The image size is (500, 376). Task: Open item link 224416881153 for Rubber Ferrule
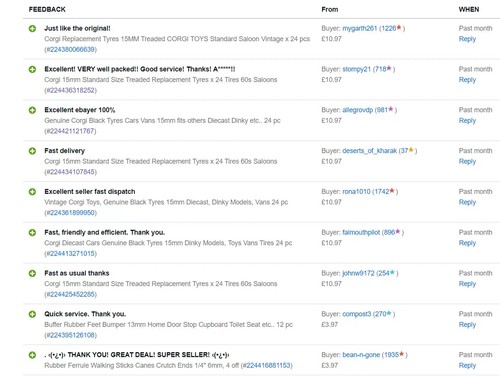(x=266, y=365)
